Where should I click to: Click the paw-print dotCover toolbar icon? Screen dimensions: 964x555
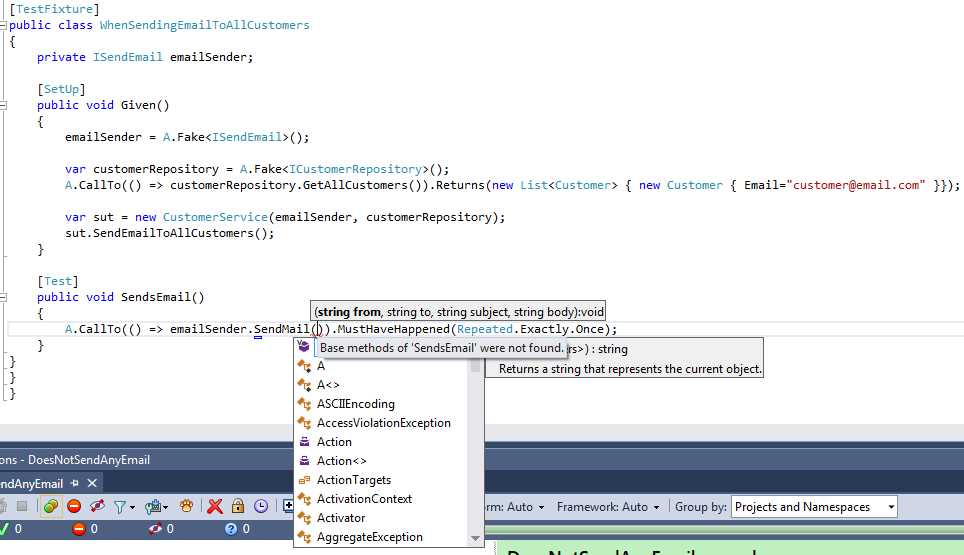[x=186, y=506]
